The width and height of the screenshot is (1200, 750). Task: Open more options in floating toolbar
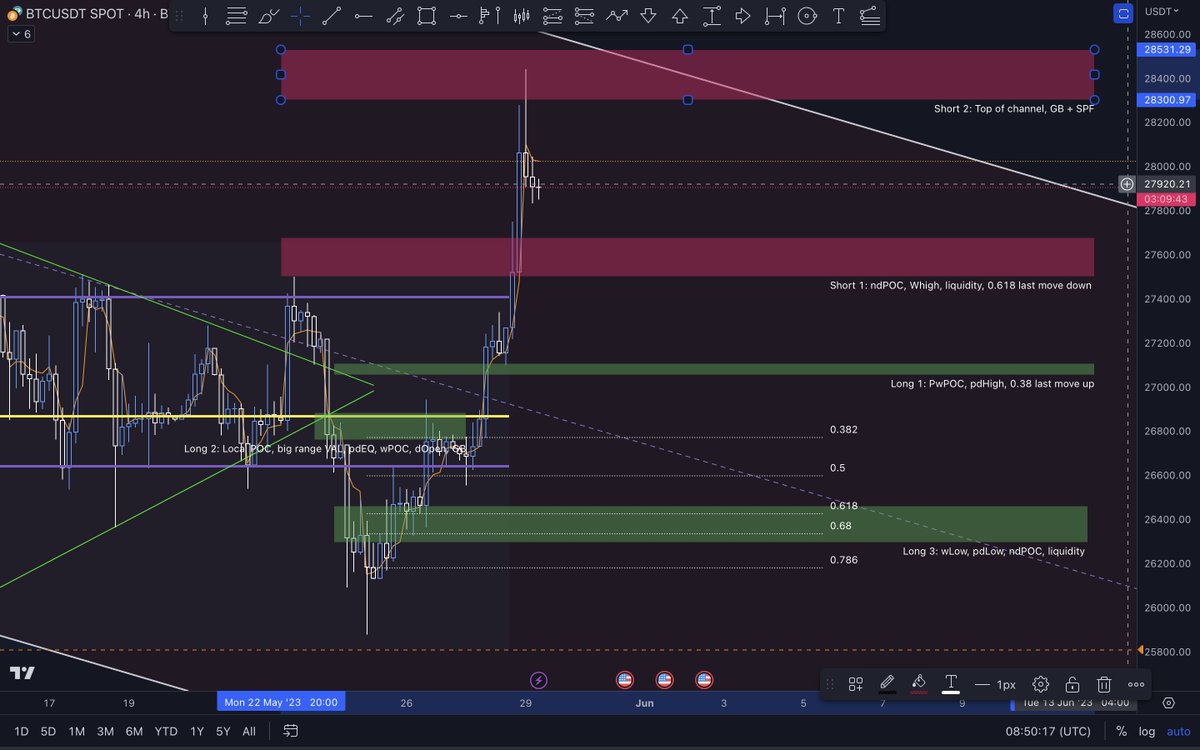pos(1136,684)
